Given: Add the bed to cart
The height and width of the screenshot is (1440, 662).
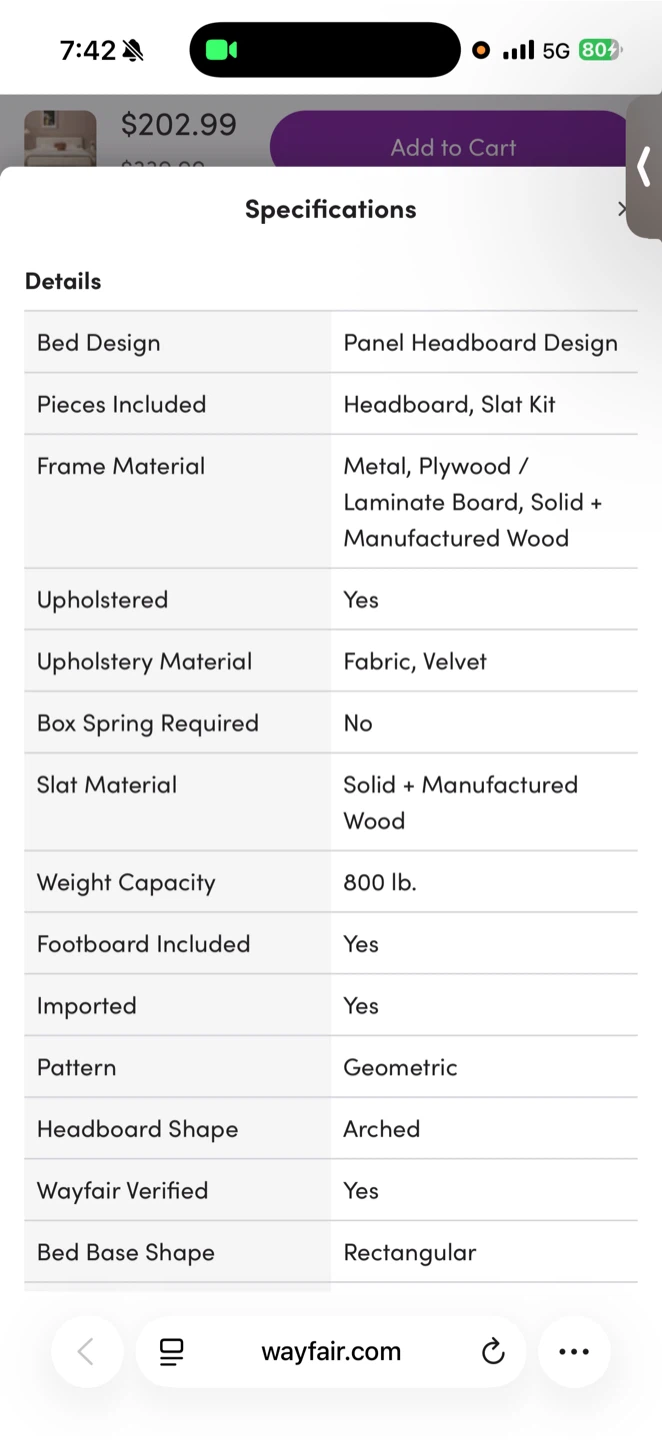Looking at the screenshot, I should pyautogui.click(x=453, y=148).
